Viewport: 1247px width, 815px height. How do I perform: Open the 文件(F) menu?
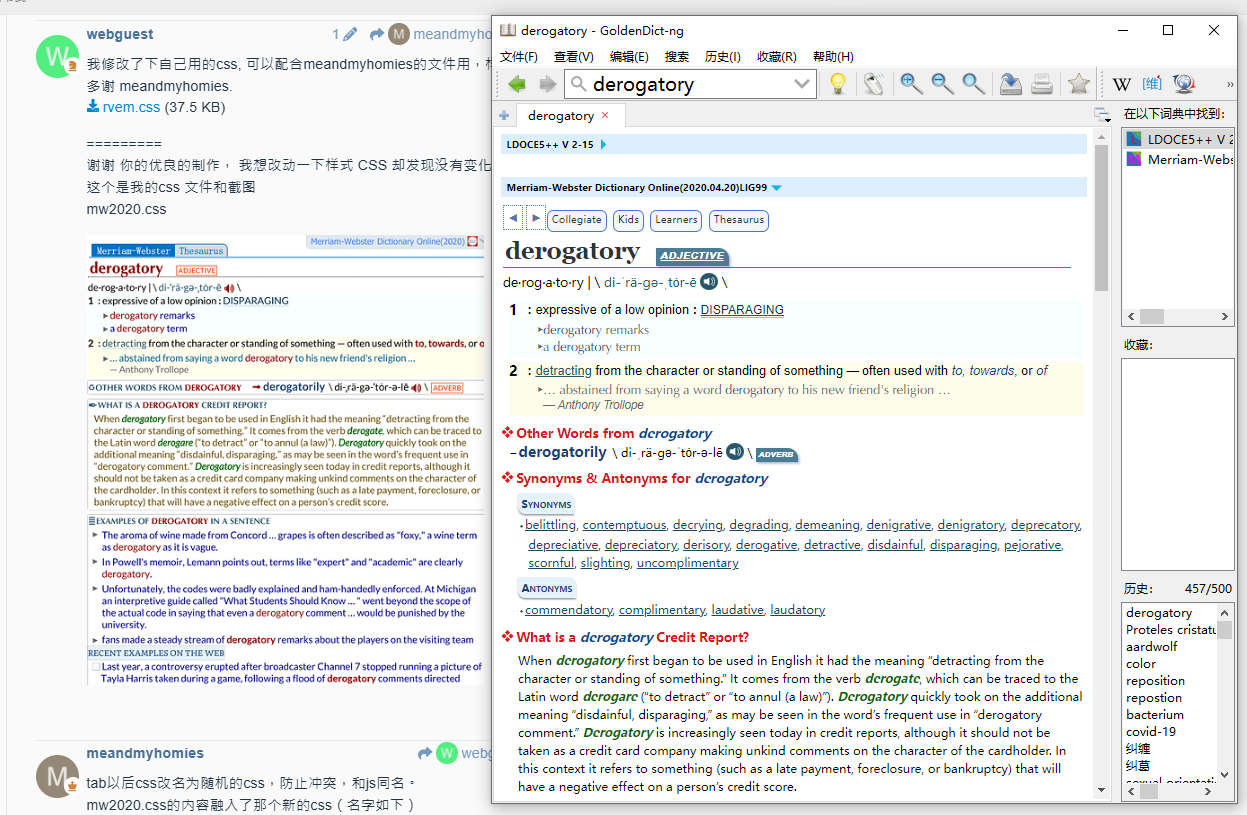coord(519,57)
